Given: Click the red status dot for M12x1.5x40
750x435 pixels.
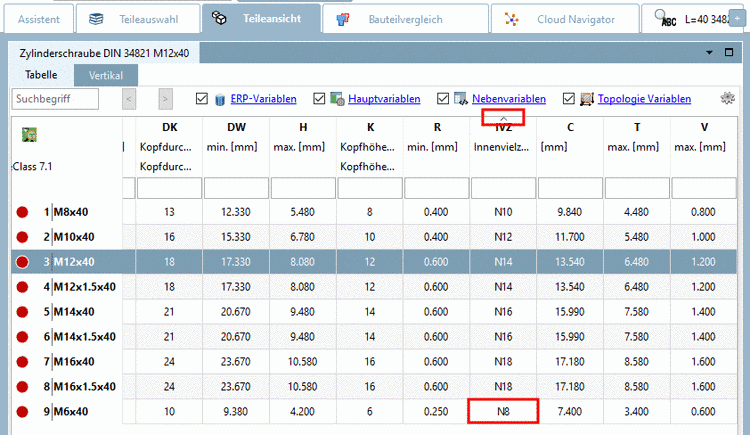Looking at the screenshot, I should click(x=22, y=287).
